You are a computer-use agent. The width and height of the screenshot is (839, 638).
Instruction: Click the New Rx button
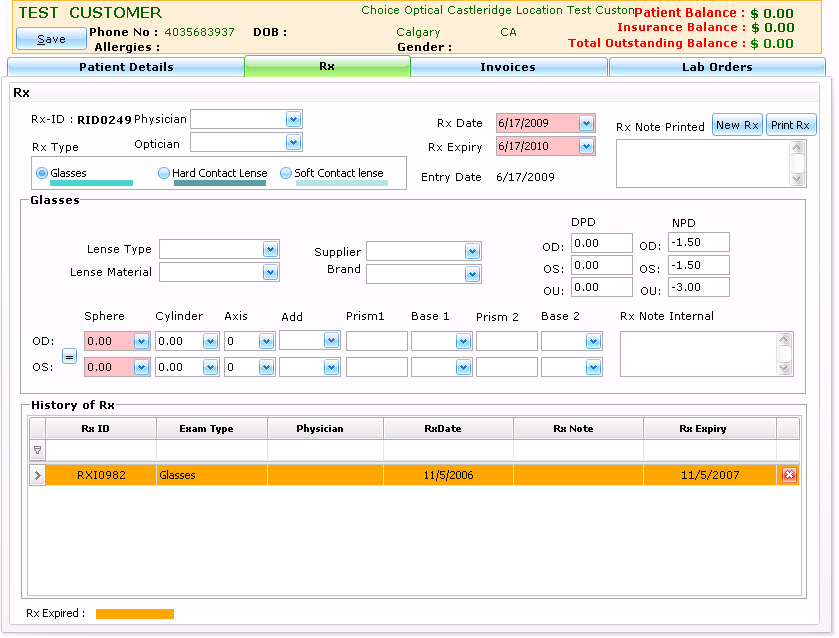point(737,125)
